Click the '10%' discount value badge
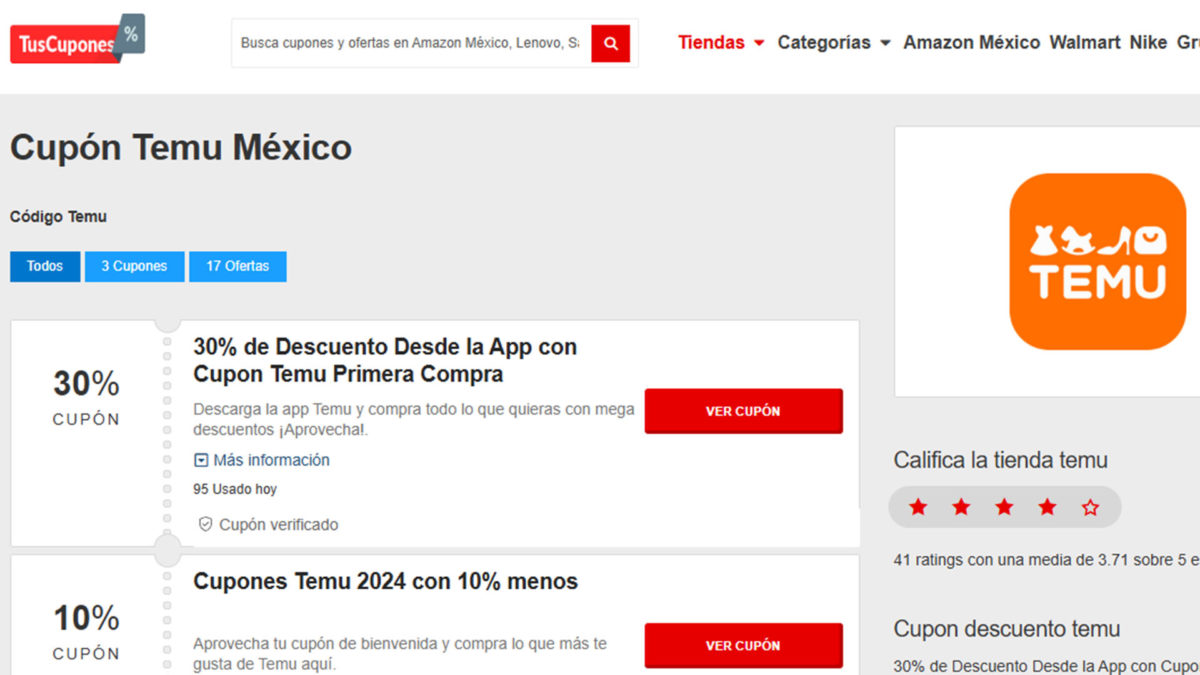Viewport: 1200px width, 675px height. (x=86, y=618)
